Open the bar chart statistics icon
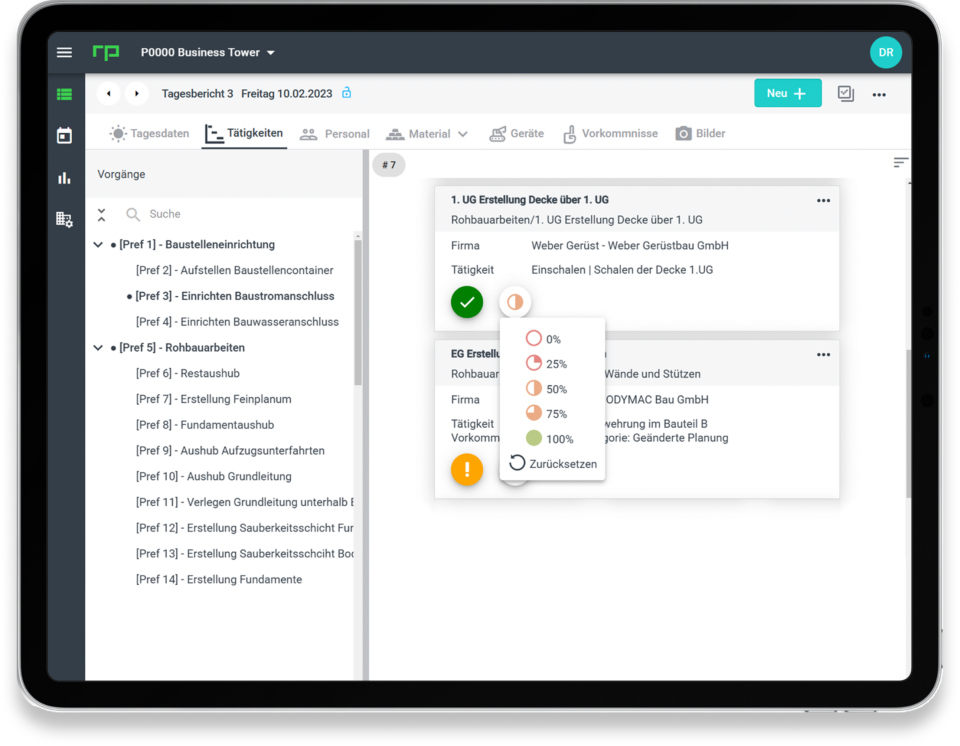Image resolution: width=960 pixels, height=746 pixels. 65,178
